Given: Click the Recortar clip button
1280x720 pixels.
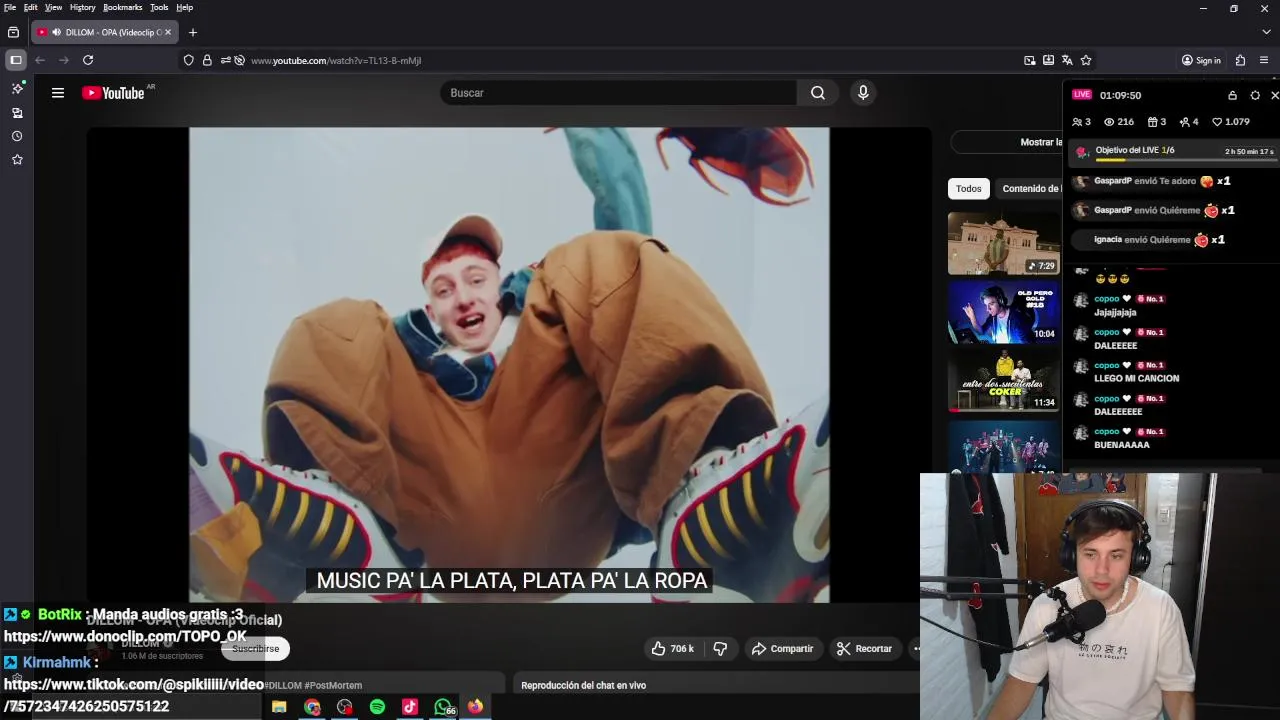Looking at the screenshot, I should pos(864,649).
